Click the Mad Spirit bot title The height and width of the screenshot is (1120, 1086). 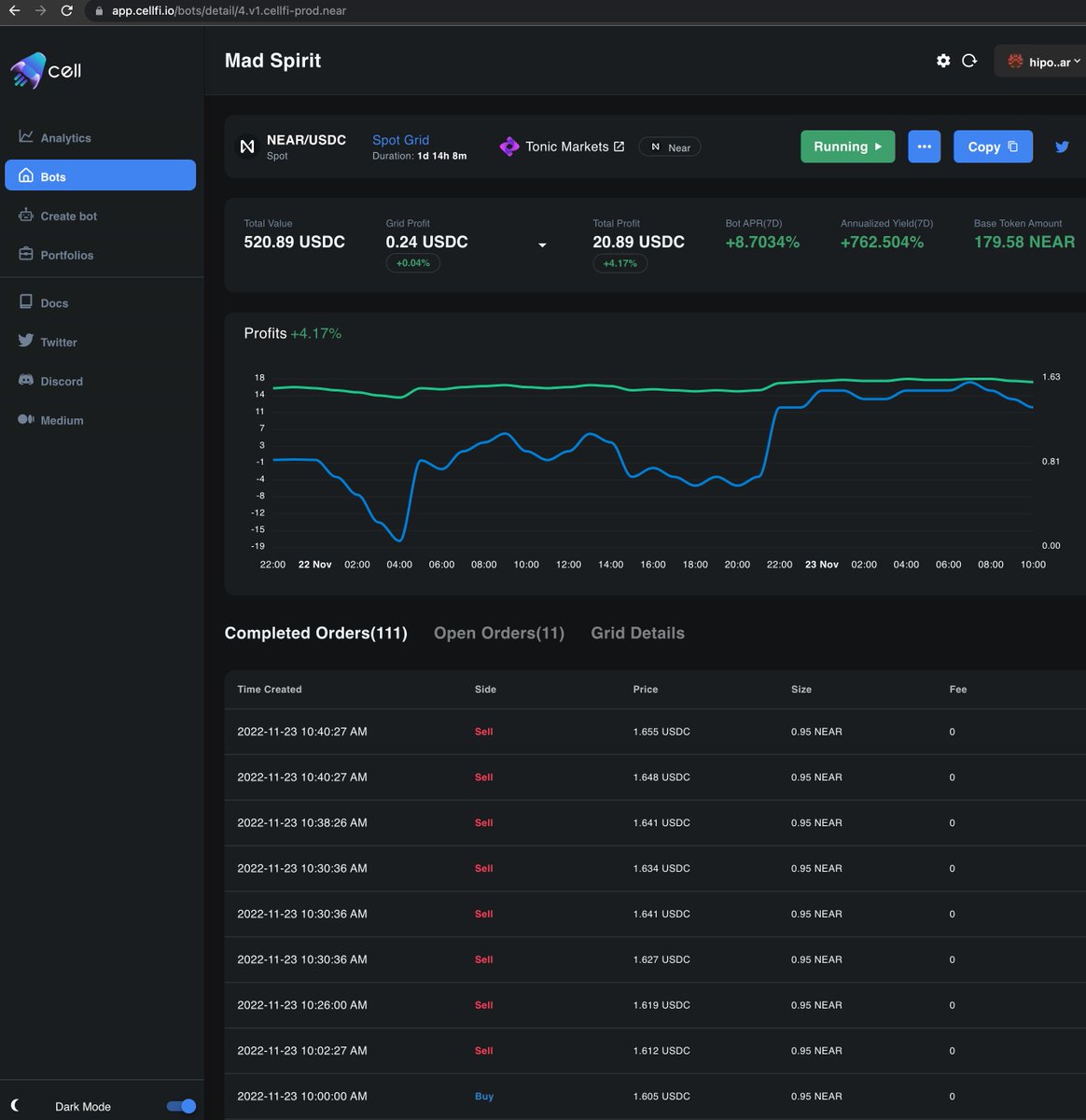272,61
